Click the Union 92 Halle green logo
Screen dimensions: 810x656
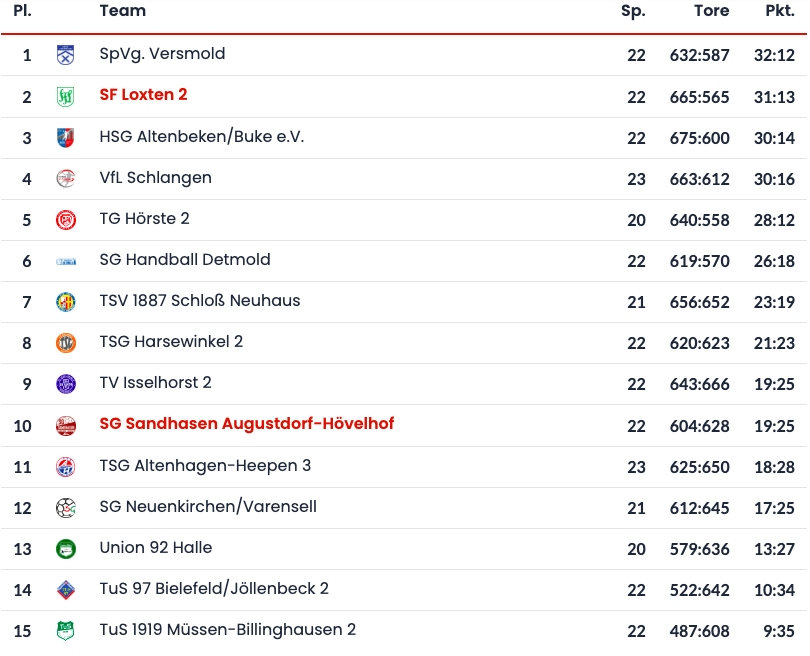click(x=66, y=549)
